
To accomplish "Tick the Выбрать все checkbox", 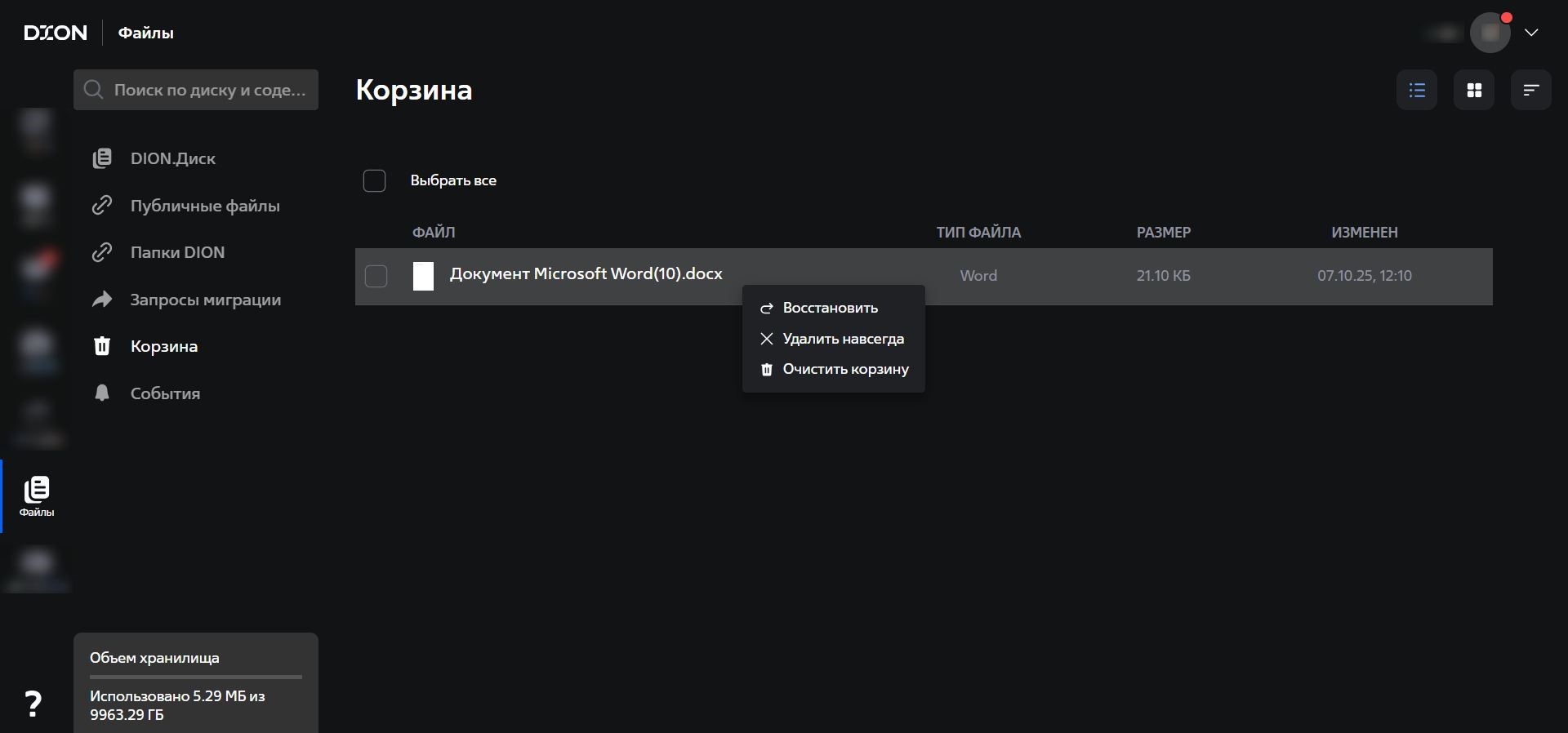I will click(374, 180).
